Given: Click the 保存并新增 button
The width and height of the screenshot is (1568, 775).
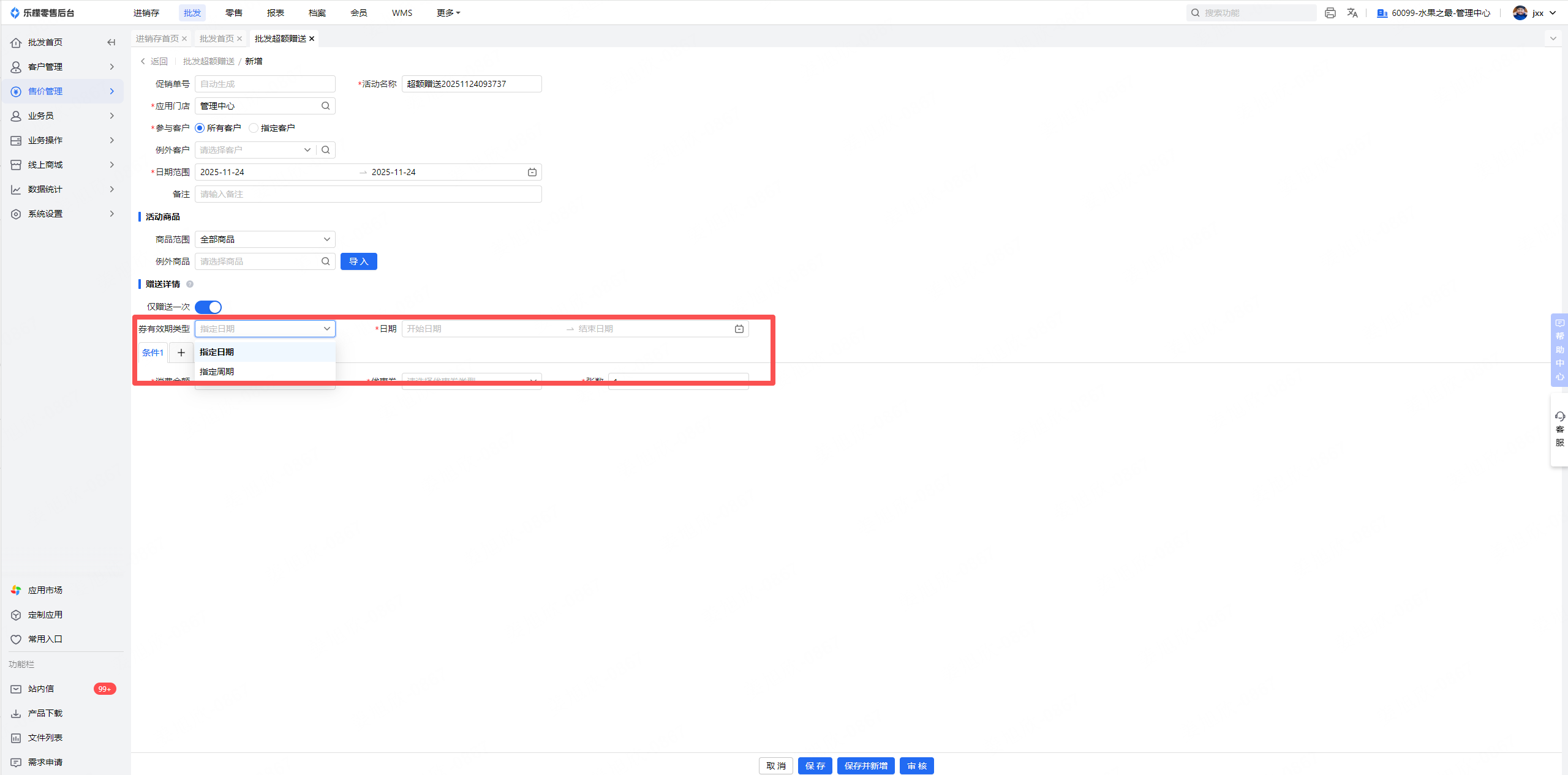Looking at the screenshot, I should tap(865, 766).
